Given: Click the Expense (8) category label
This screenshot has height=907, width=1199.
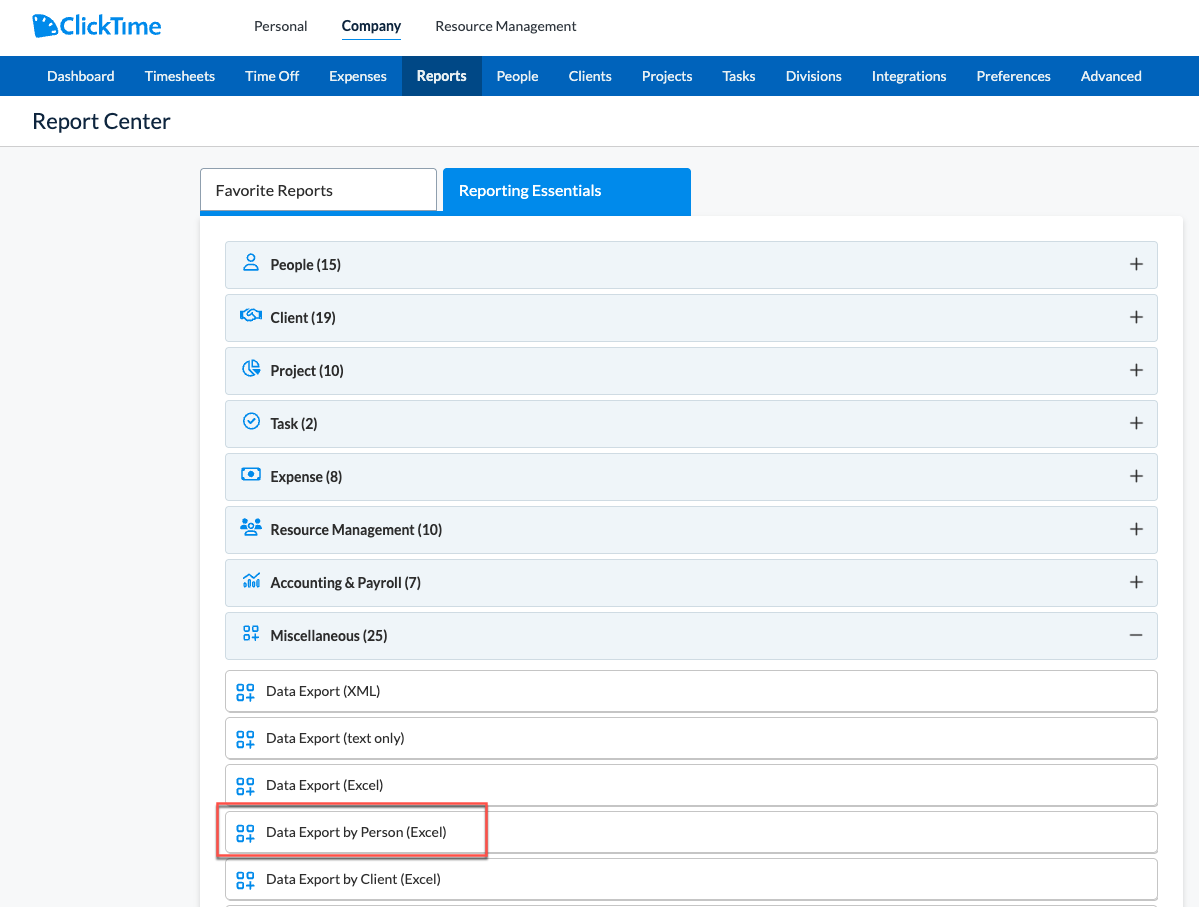Looking at the screenshot, I should coord(306,477).
